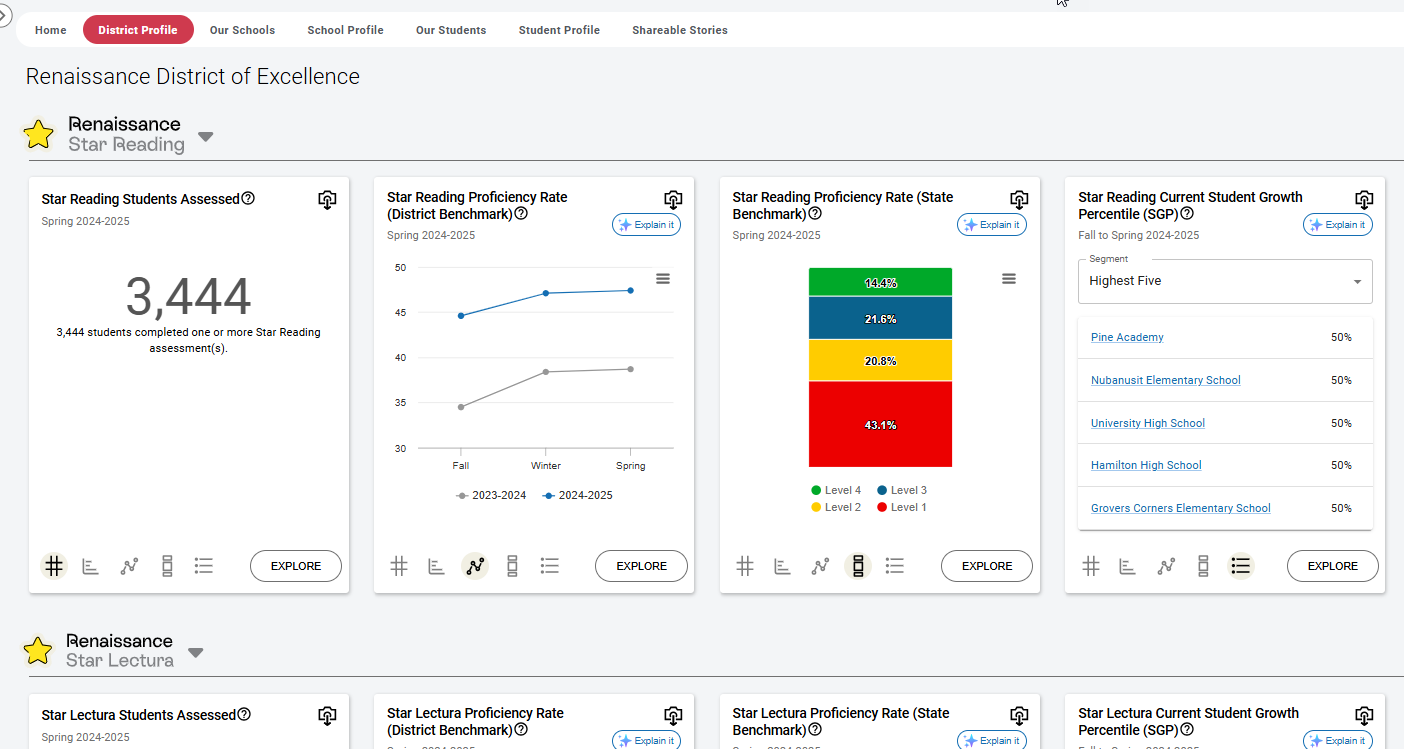This screenshot has width=1404, height=749.
Task: Toggle the 2023-2024 series in chart legend
Action: click(491, 495)
